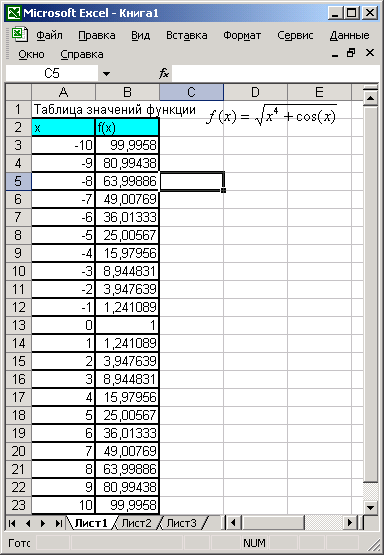
Task: Open the Правка menu
Action: pos(97,35)
